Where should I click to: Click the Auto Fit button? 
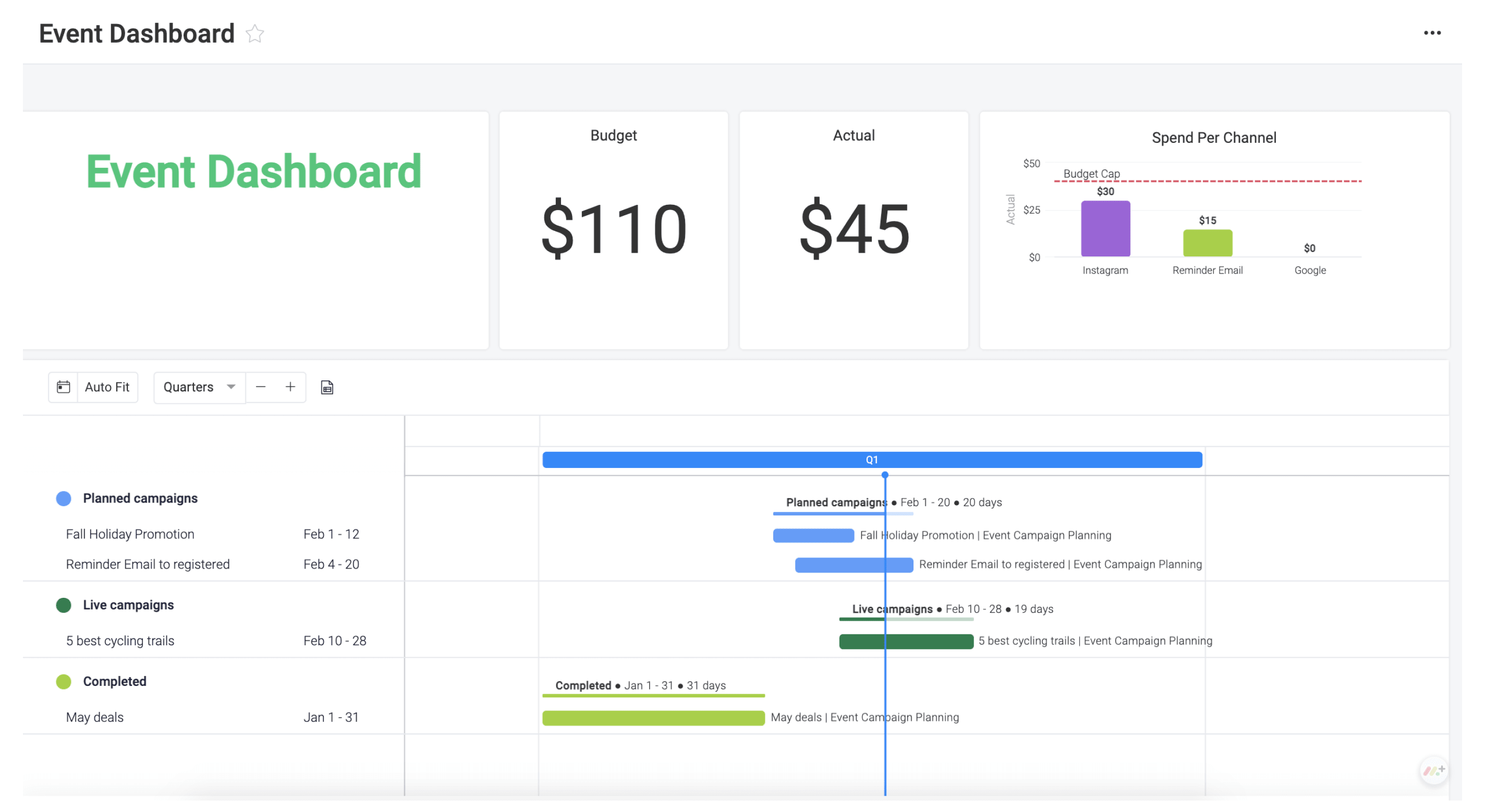[107, 387]
